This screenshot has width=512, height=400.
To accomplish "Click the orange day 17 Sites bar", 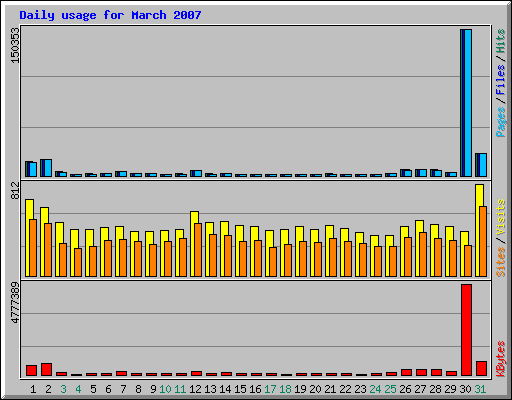I will (x=273, y=262).
